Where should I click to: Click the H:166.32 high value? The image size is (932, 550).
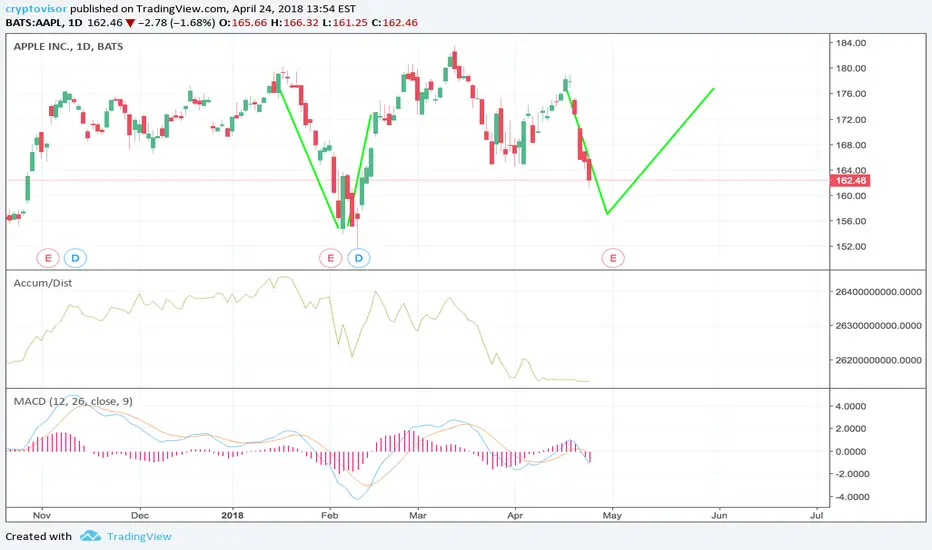coord(295,23)
